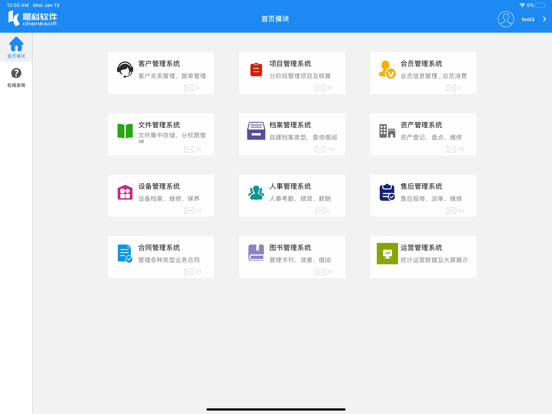This screenshot has height=414, width=552.
Task: Click the Wi-Fi status icon
Action: point(522,5)
